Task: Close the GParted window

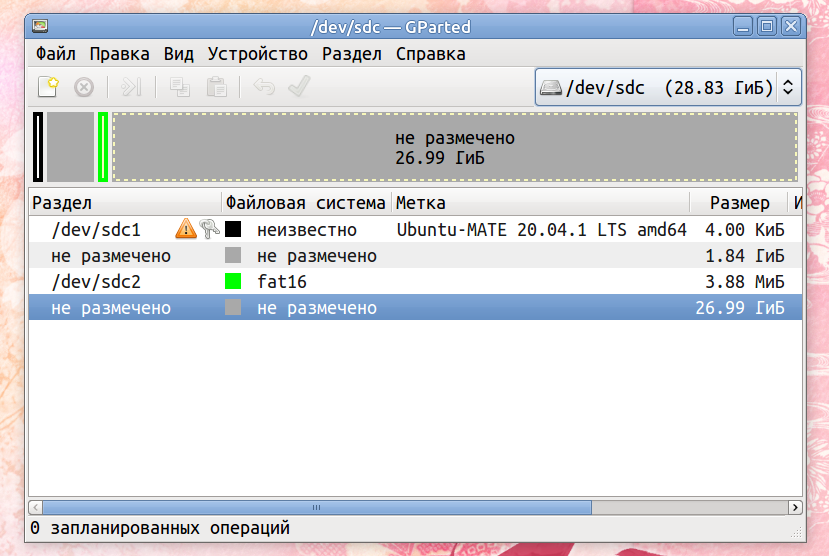Action: [x=791, y=26]
